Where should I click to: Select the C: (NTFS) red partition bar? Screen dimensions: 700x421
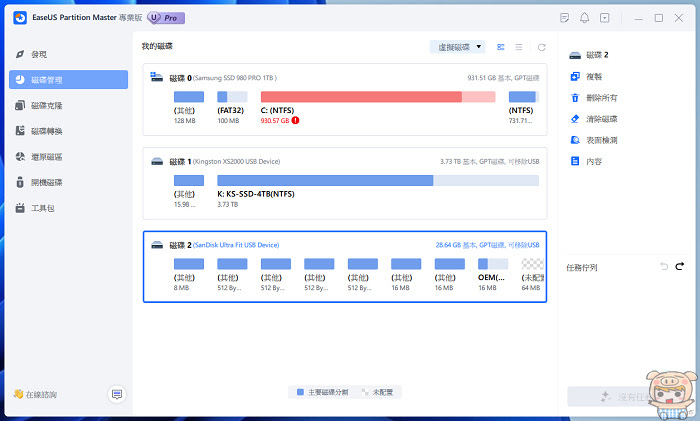click(x=378, y=96)
